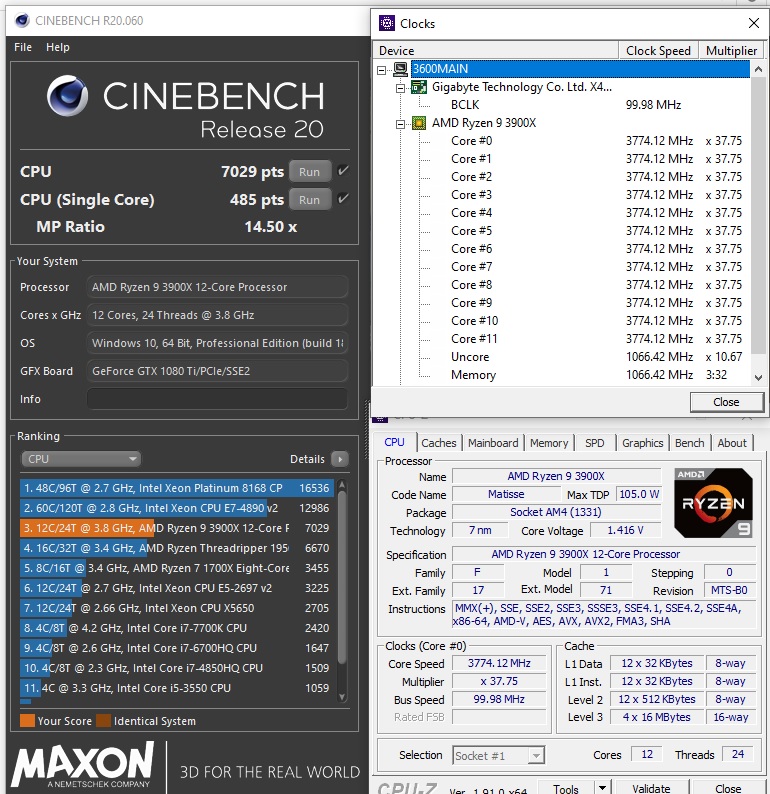Select the CPU tab in CPU-Z

[394, 442]
